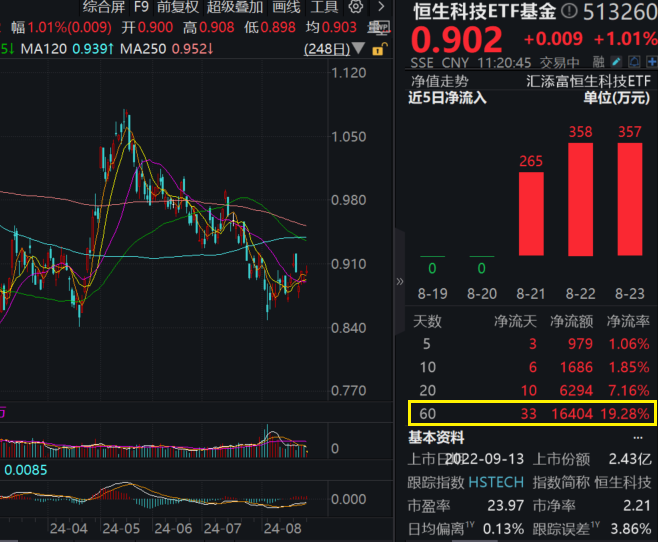
Task: Open the (248日) period dropdown
Action: (334, 49)
